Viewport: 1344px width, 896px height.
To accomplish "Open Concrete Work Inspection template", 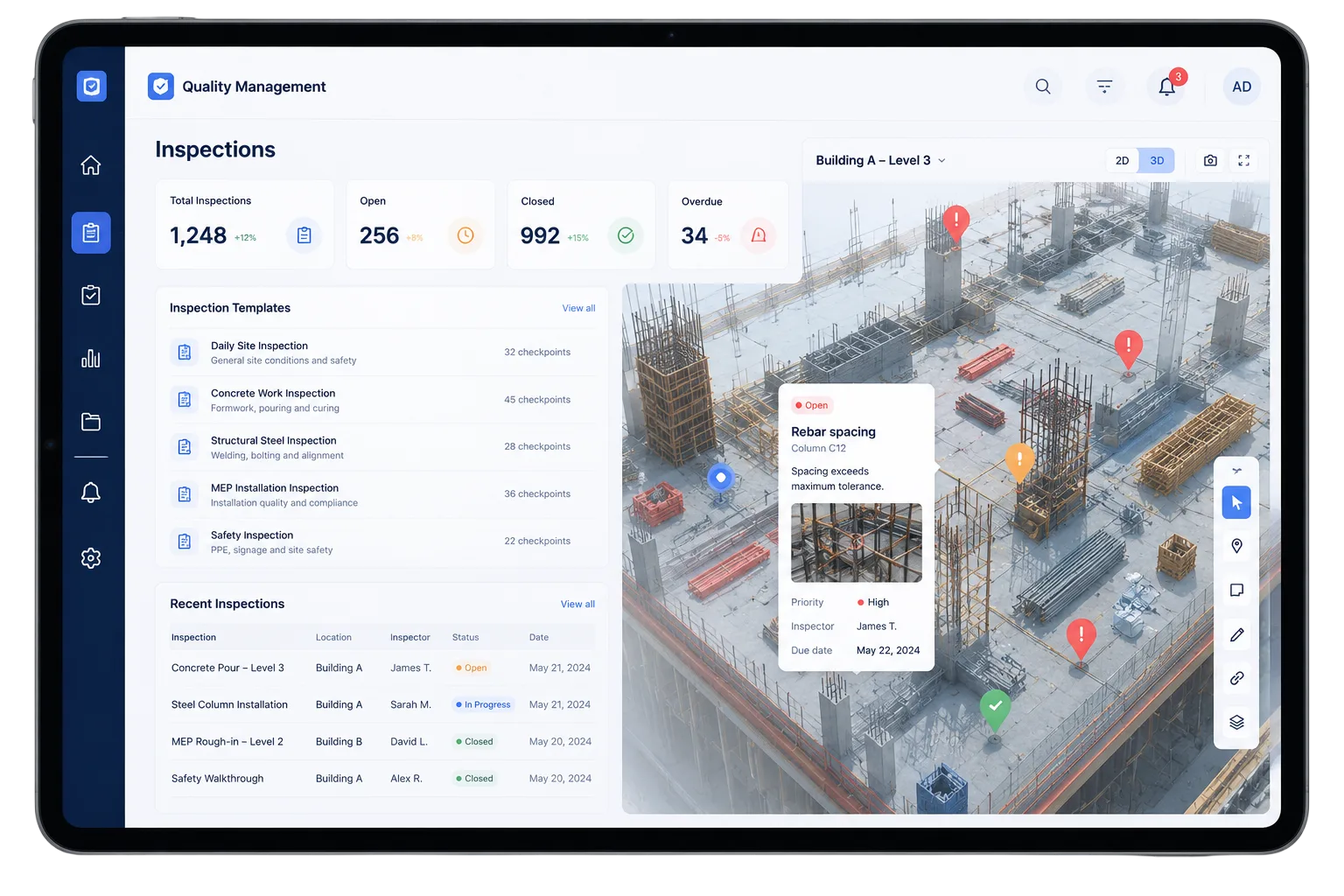I will (x=381, y=400).
